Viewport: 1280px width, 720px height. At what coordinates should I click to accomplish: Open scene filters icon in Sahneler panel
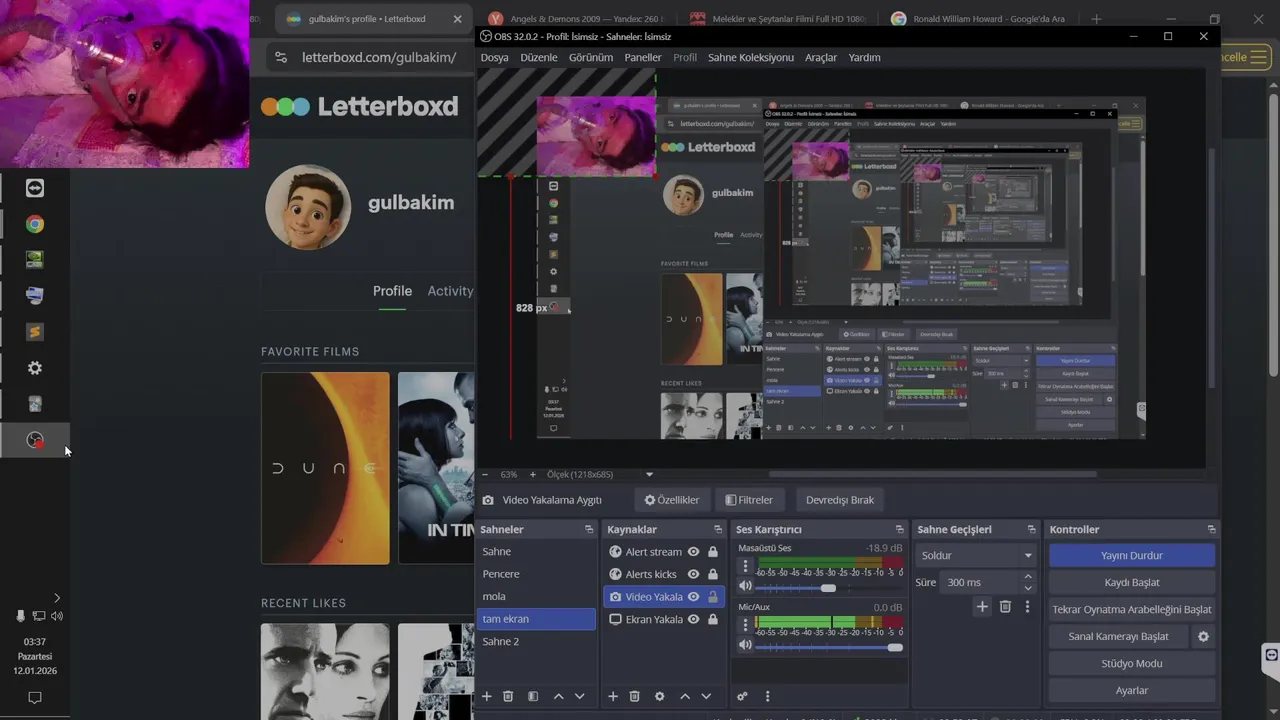coord(533,696)
